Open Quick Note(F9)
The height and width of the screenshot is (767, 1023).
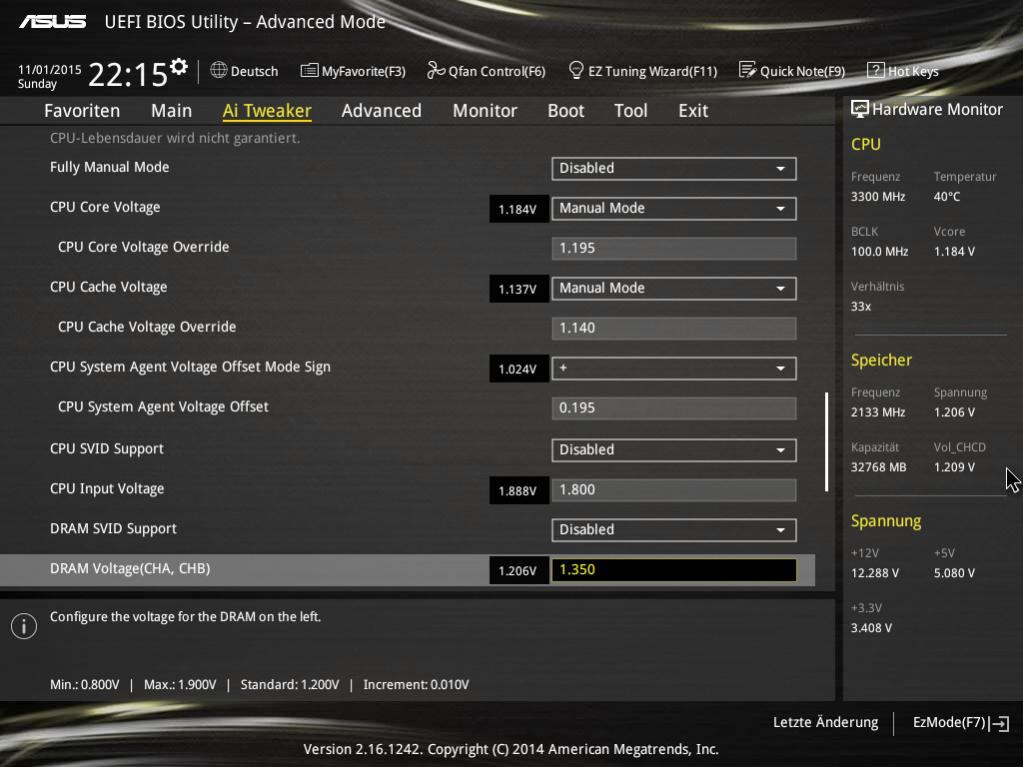point(802,71)
